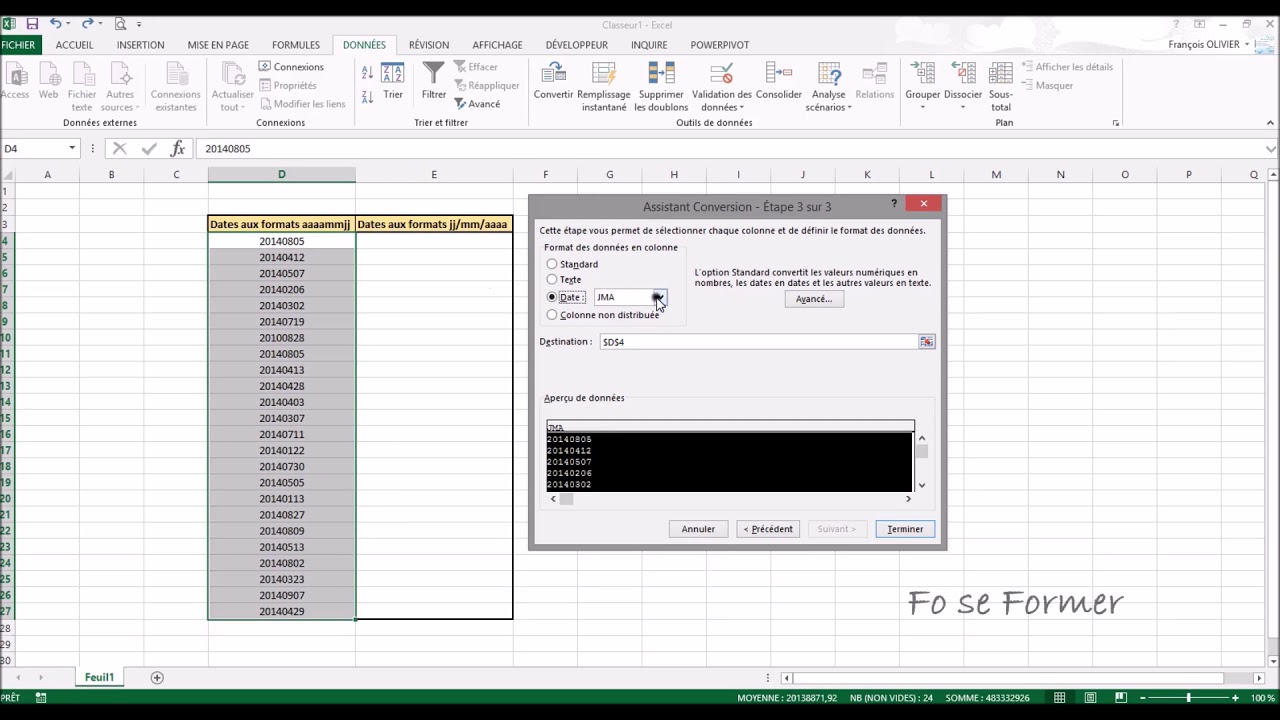
Task: Click the Sous-total button
Action: point(1001,87)
